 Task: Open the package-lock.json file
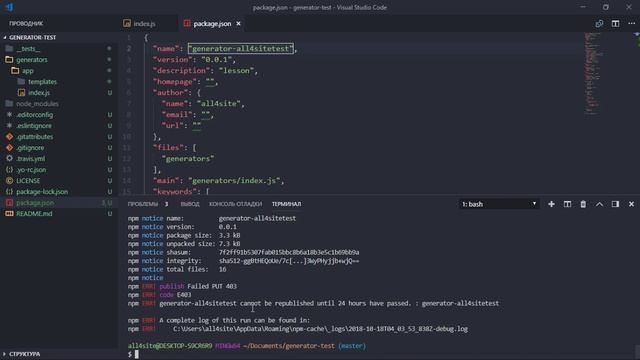(x=59, y=191)
